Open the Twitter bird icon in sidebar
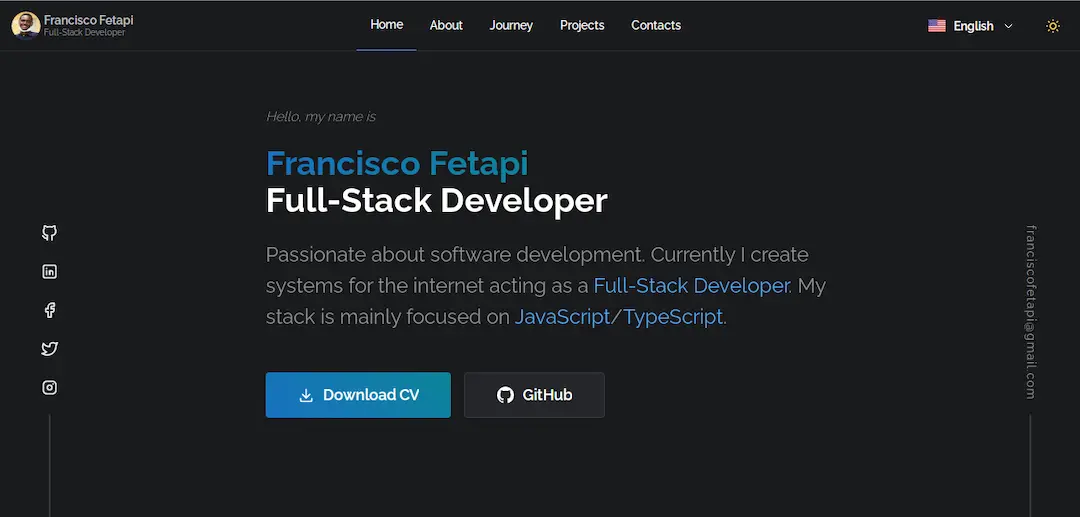Viewport: 1080px width, 517px height. point(49,348)
